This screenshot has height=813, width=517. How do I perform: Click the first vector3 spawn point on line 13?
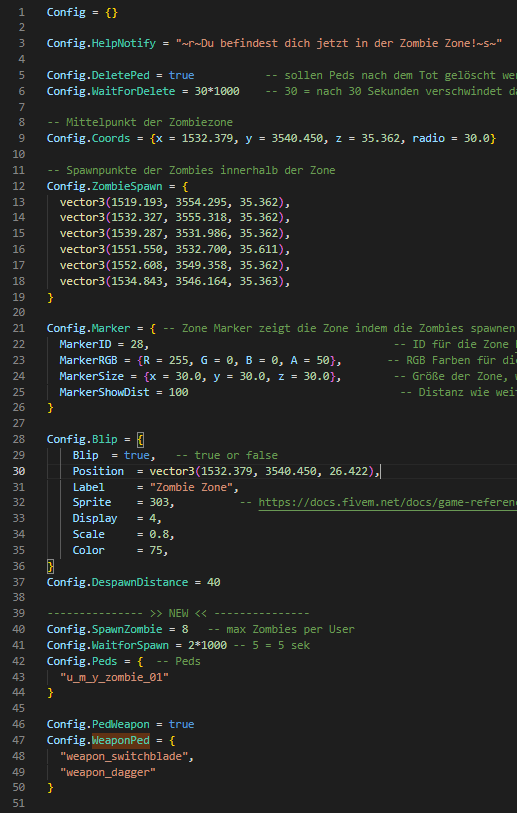coord(175,202)
